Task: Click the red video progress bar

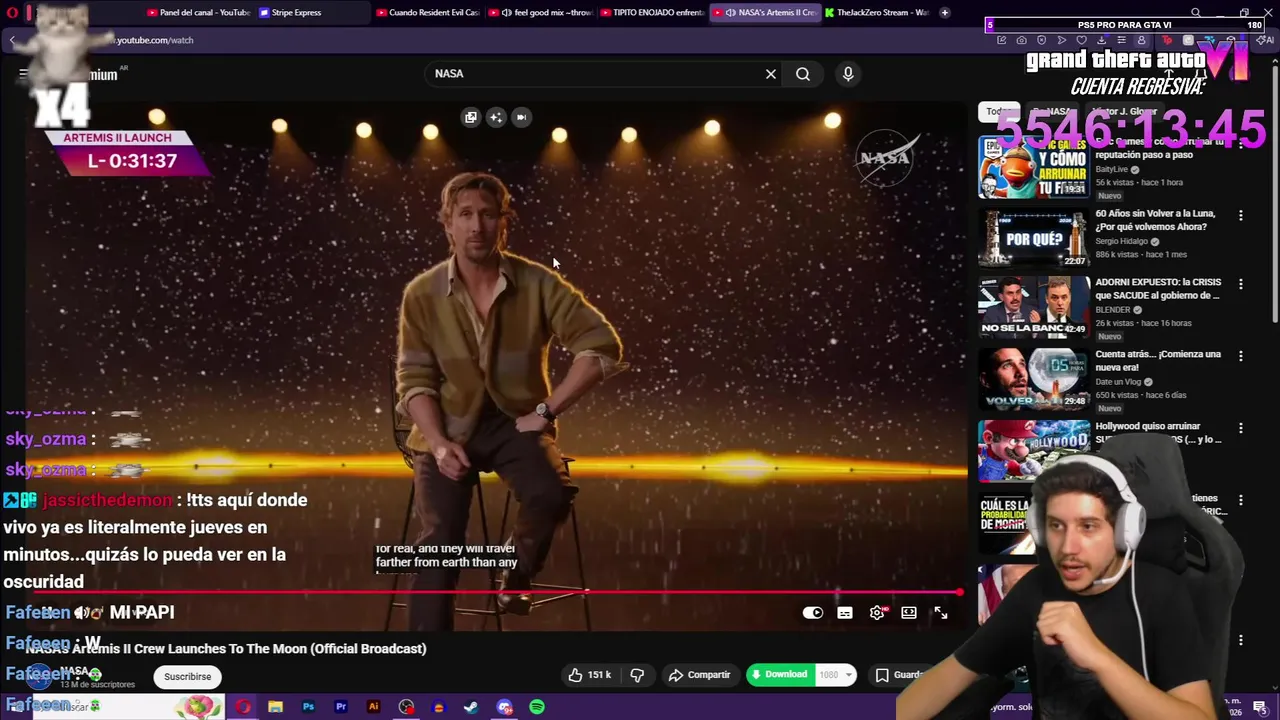Action: tap(495, 592)
